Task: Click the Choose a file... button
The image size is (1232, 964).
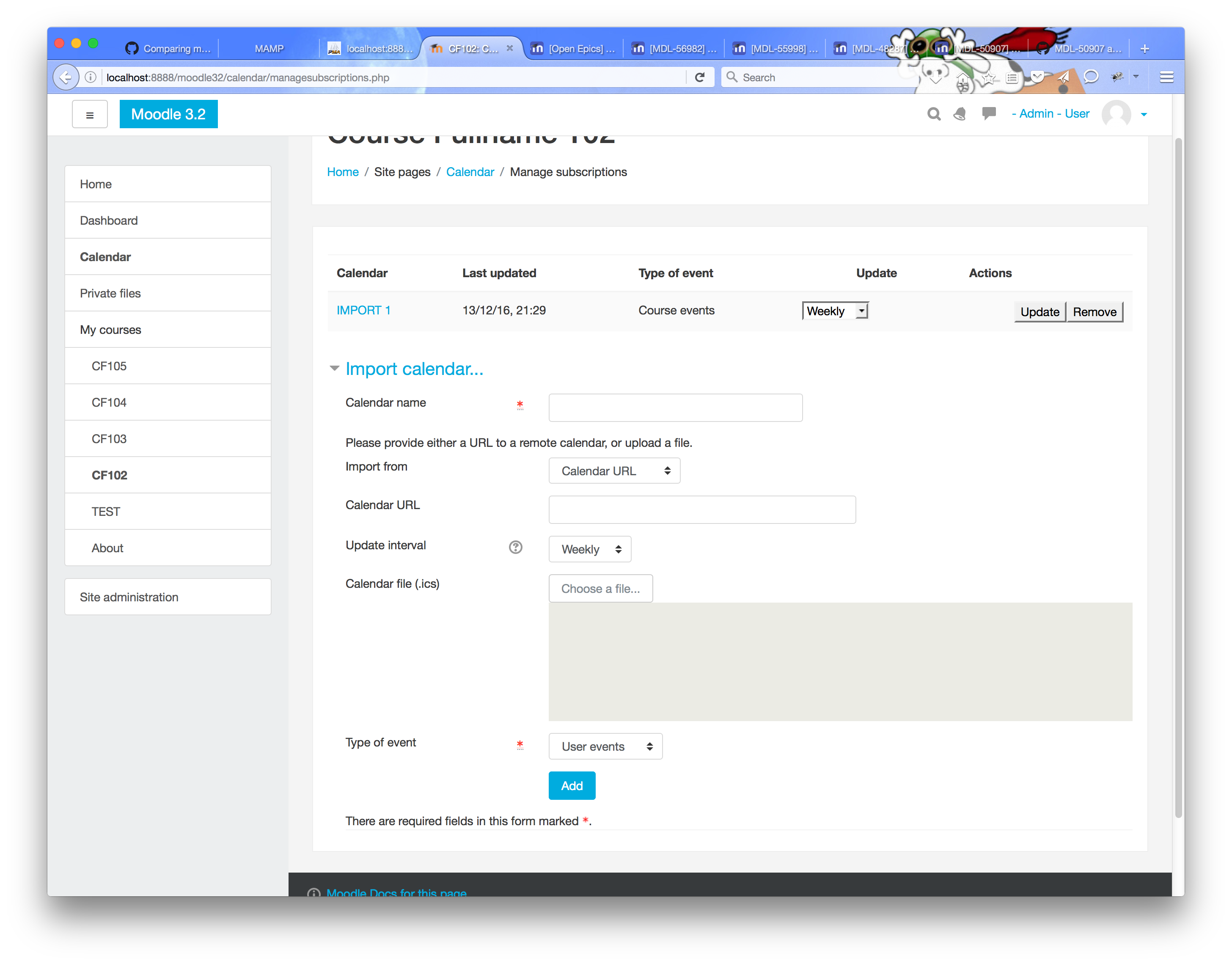Action: pyautogui.click(x=600, y=589)
